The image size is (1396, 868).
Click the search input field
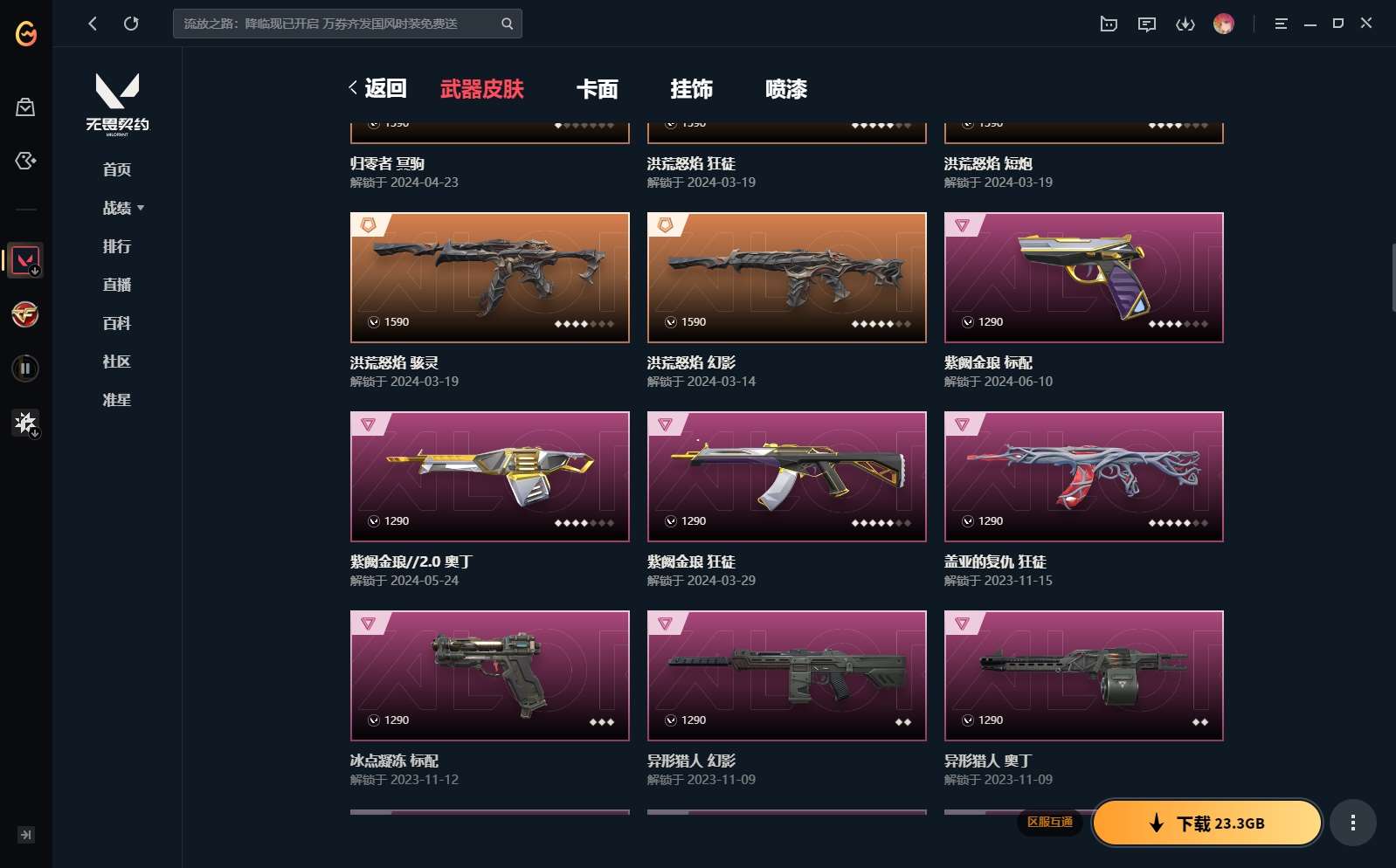click(336, 24)
